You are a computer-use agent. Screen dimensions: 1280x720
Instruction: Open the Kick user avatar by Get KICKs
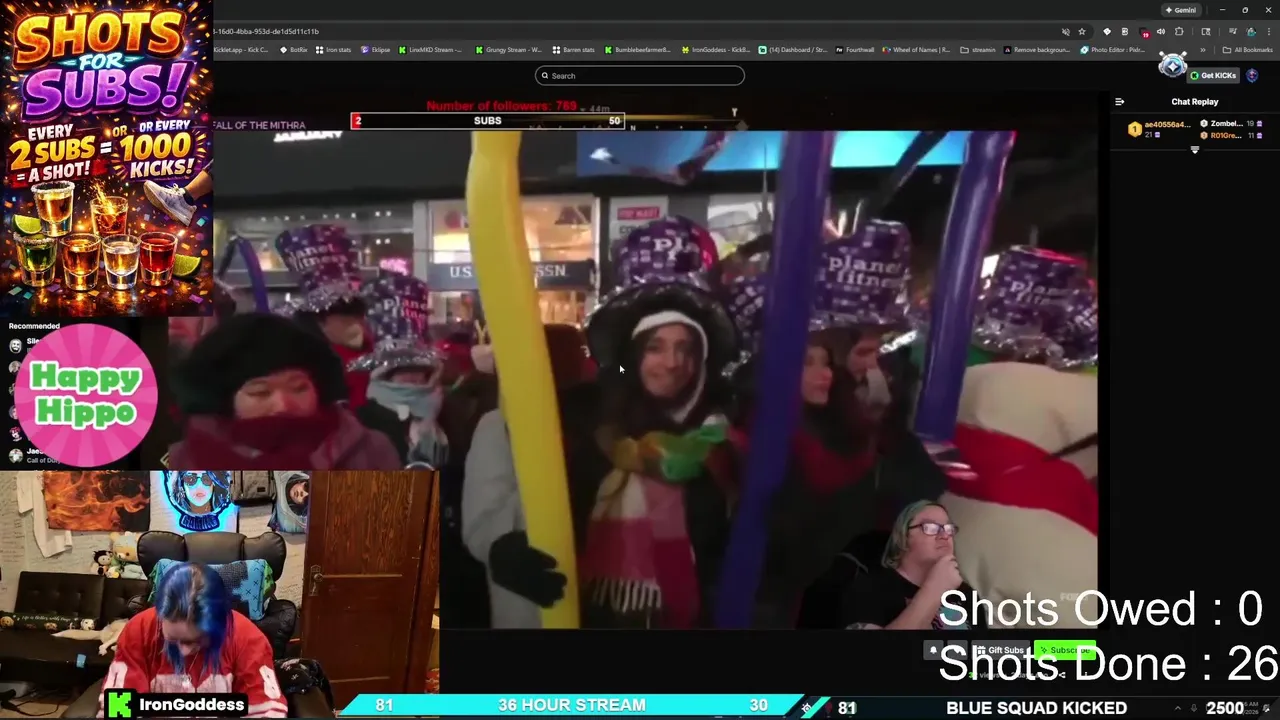tap(1252, 75)
